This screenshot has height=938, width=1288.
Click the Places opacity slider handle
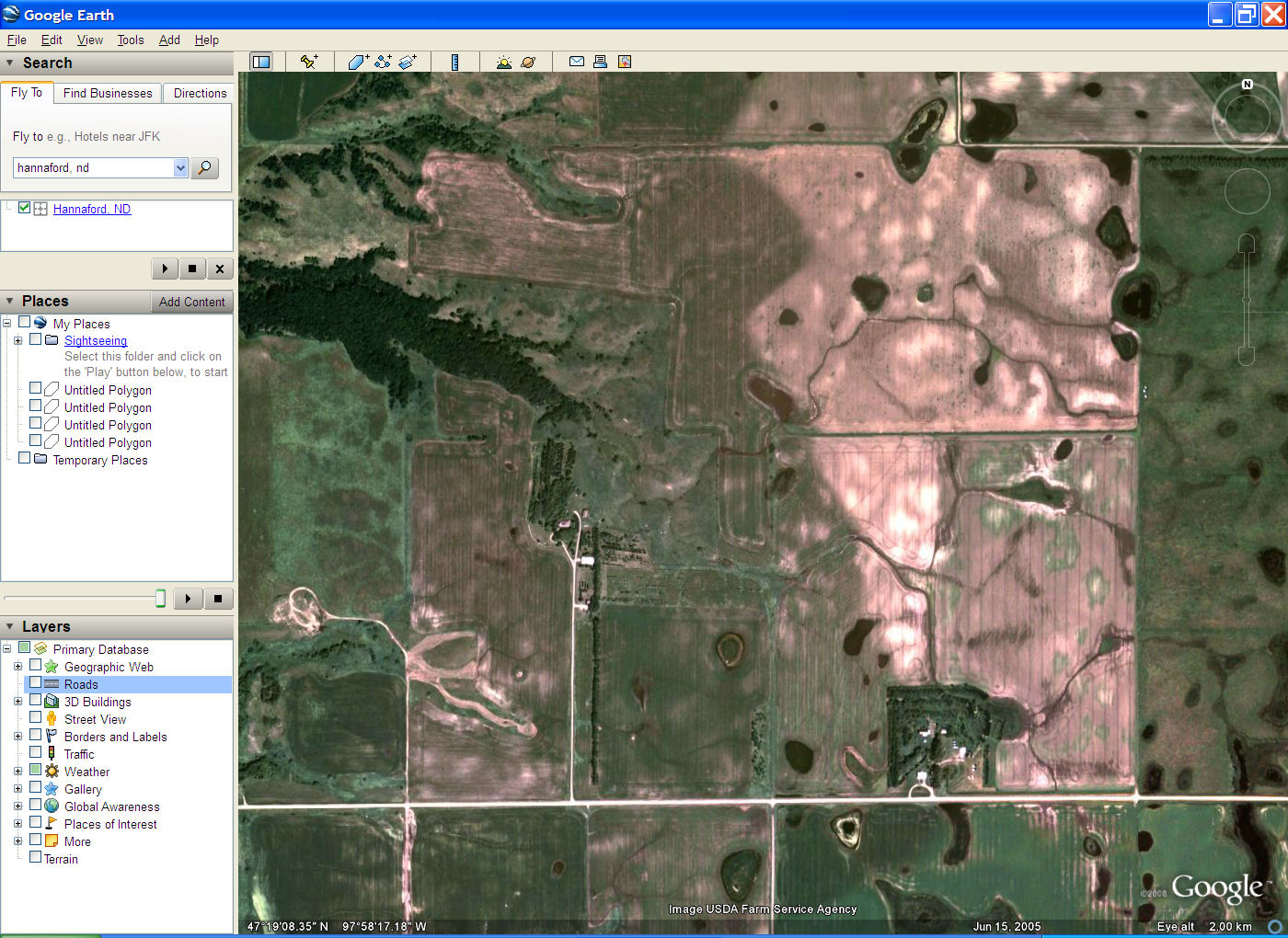160,599
